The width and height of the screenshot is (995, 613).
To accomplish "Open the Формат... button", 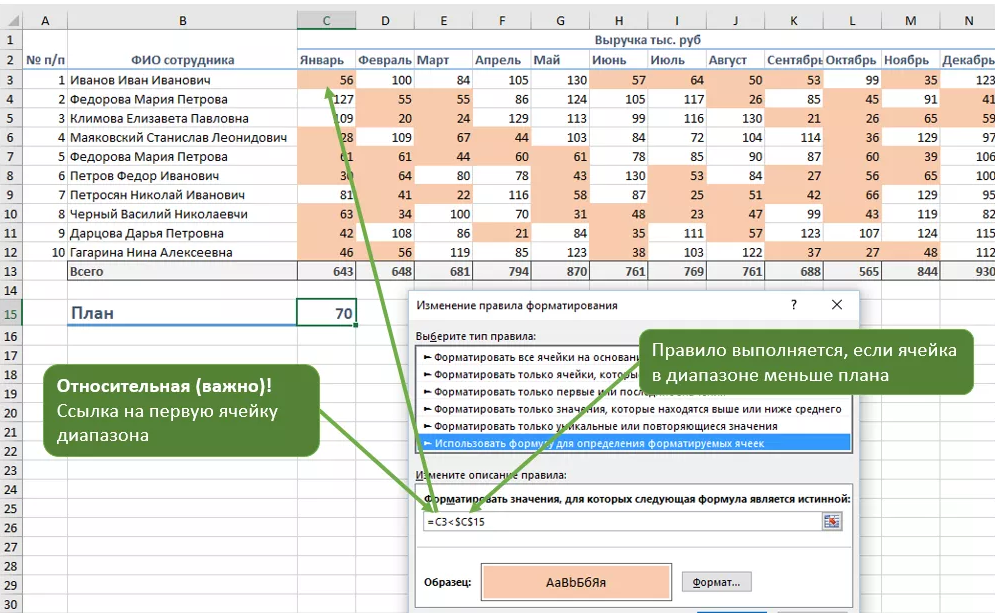I will pos(716,582).
